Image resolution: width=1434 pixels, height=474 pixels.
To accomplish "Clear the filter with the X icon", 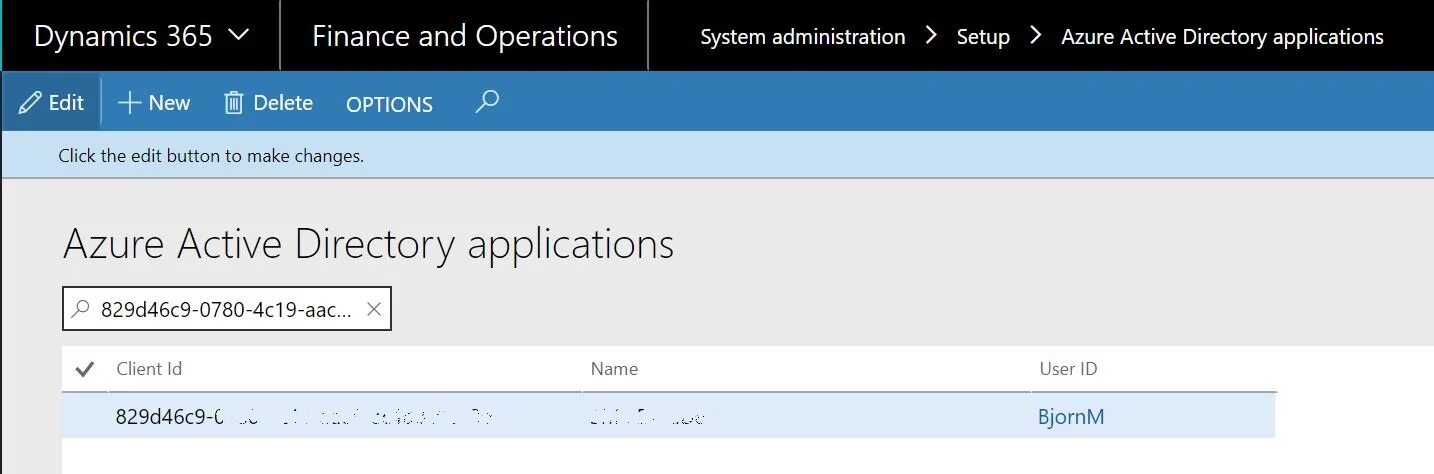I will coord(374,310).
